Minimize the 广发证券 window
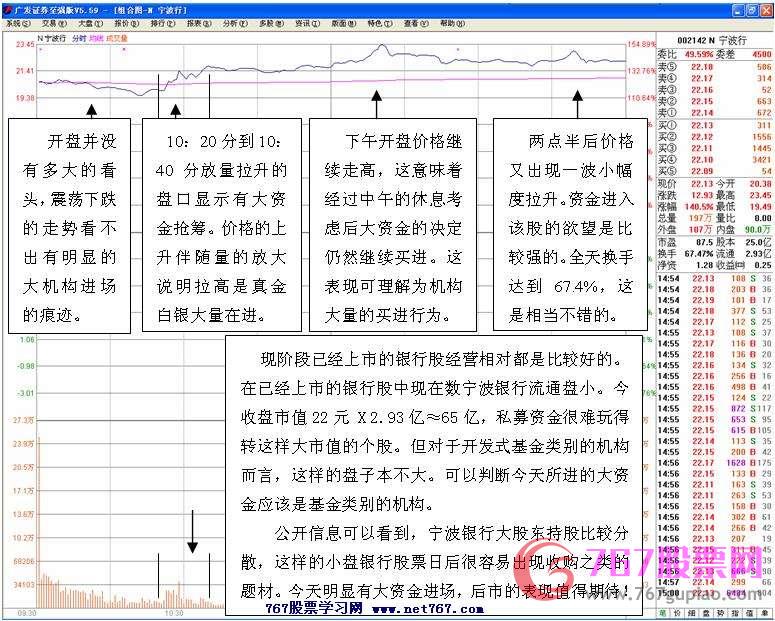This screenshot has height=621, width=775. point(738,10)
